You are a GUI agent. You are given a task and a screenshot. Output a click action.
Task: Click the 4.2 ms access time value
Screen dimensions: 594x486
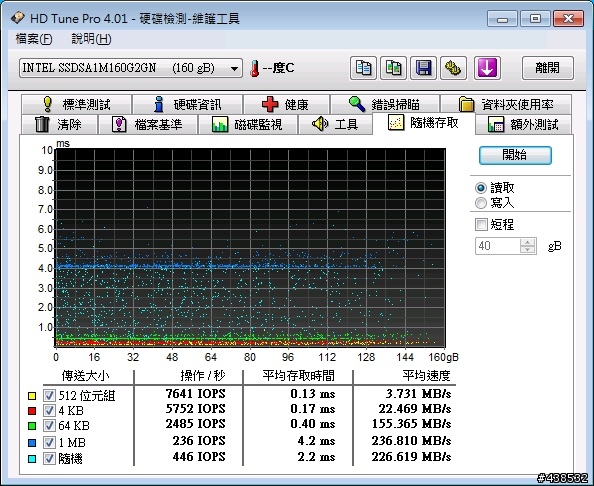coord(316,441)
